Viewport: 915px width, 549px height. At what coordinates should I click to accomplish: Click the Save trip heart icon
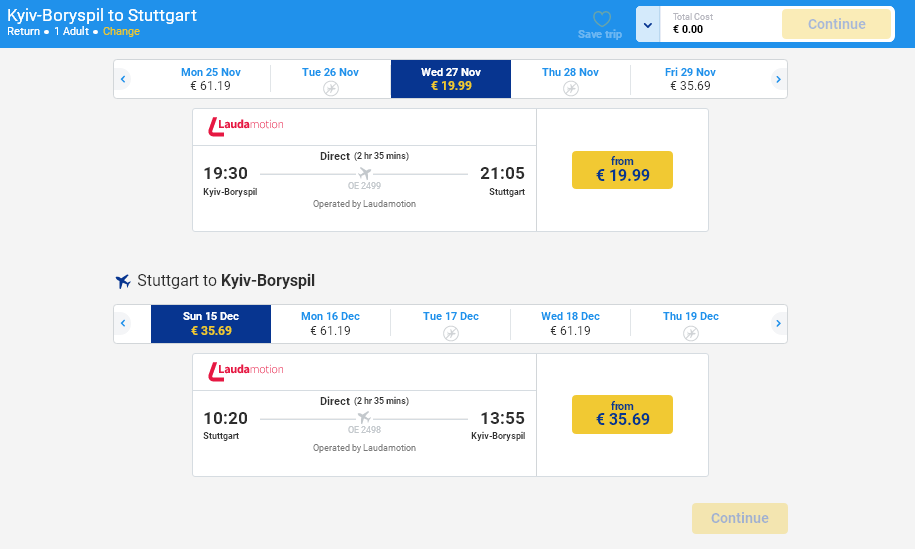(601, 19)
